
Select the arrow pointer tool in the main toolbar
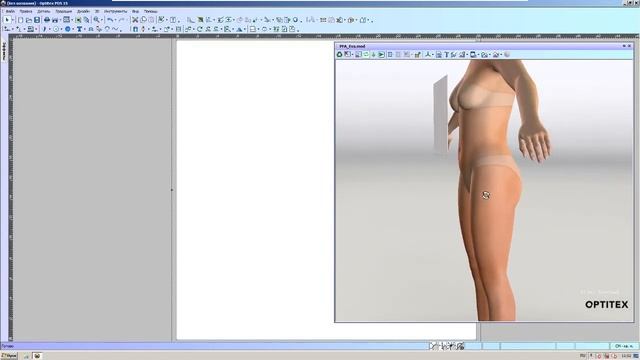[x=7, y=20]
